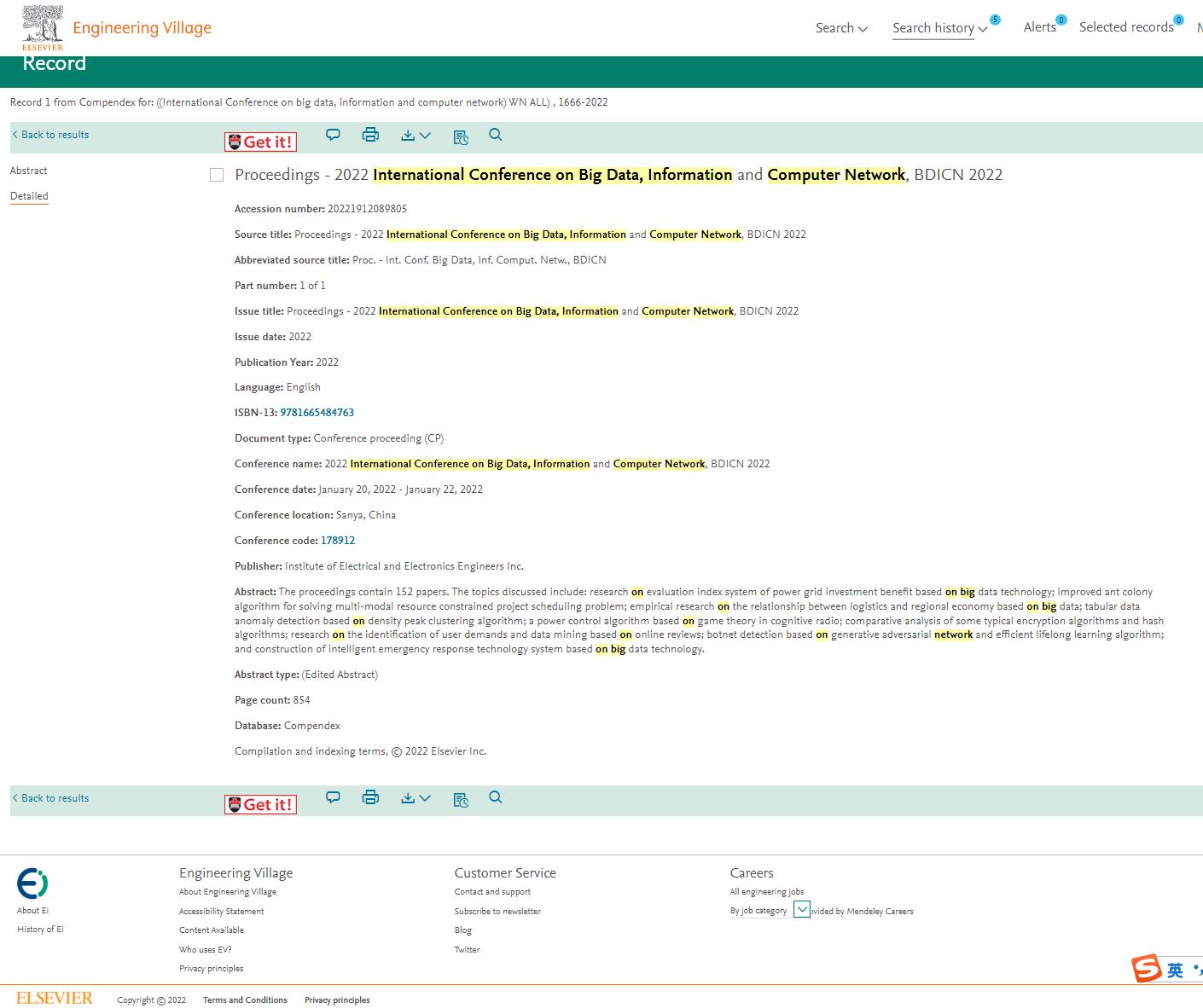Click the Alerts badge count
1203x1008 pixels.
tap(1061, 20)
